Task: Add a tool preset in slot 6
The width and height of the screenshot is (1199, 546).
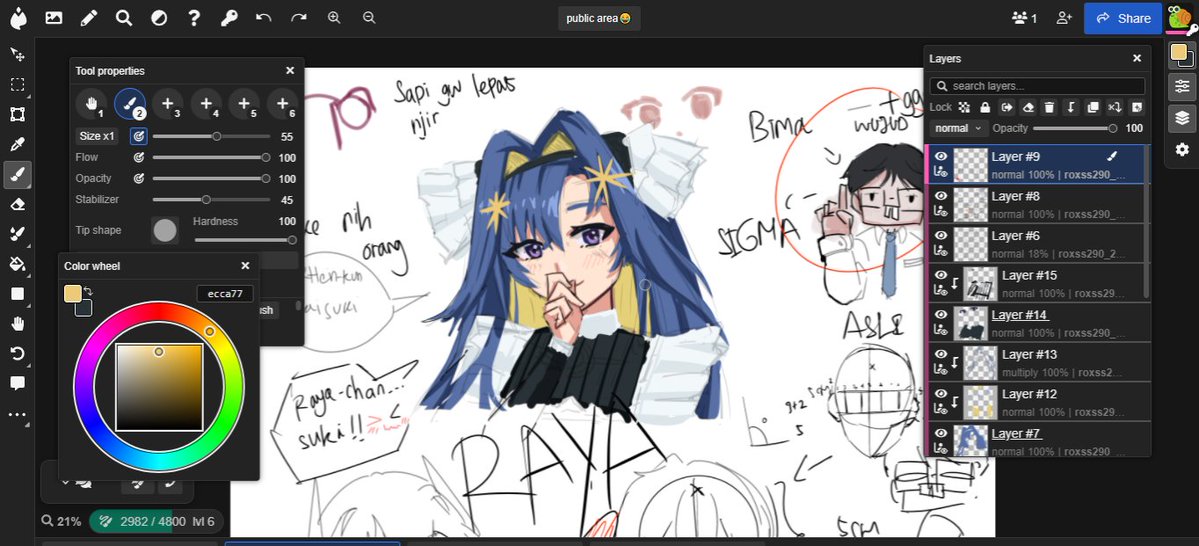Action: pos(282,103)
